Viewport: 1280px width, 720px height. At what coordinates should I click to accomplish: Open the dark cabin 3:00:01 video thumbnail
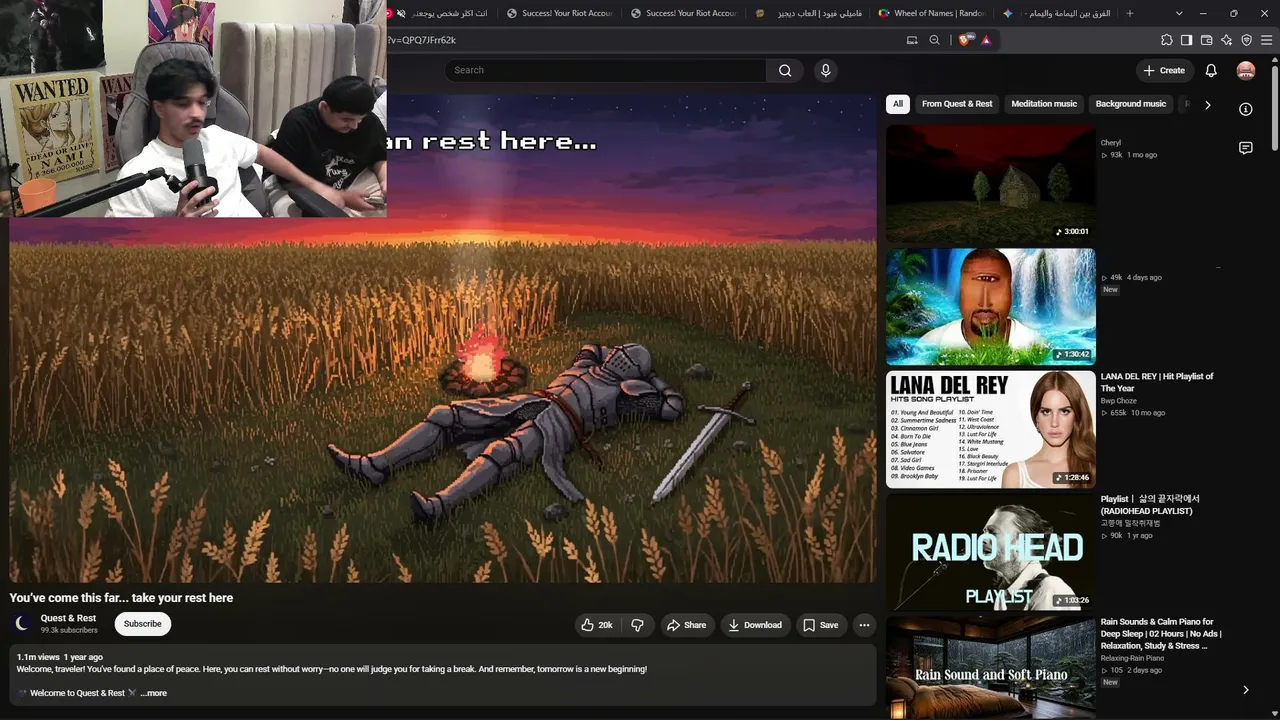pyautogui.click(x=991, y=183)
